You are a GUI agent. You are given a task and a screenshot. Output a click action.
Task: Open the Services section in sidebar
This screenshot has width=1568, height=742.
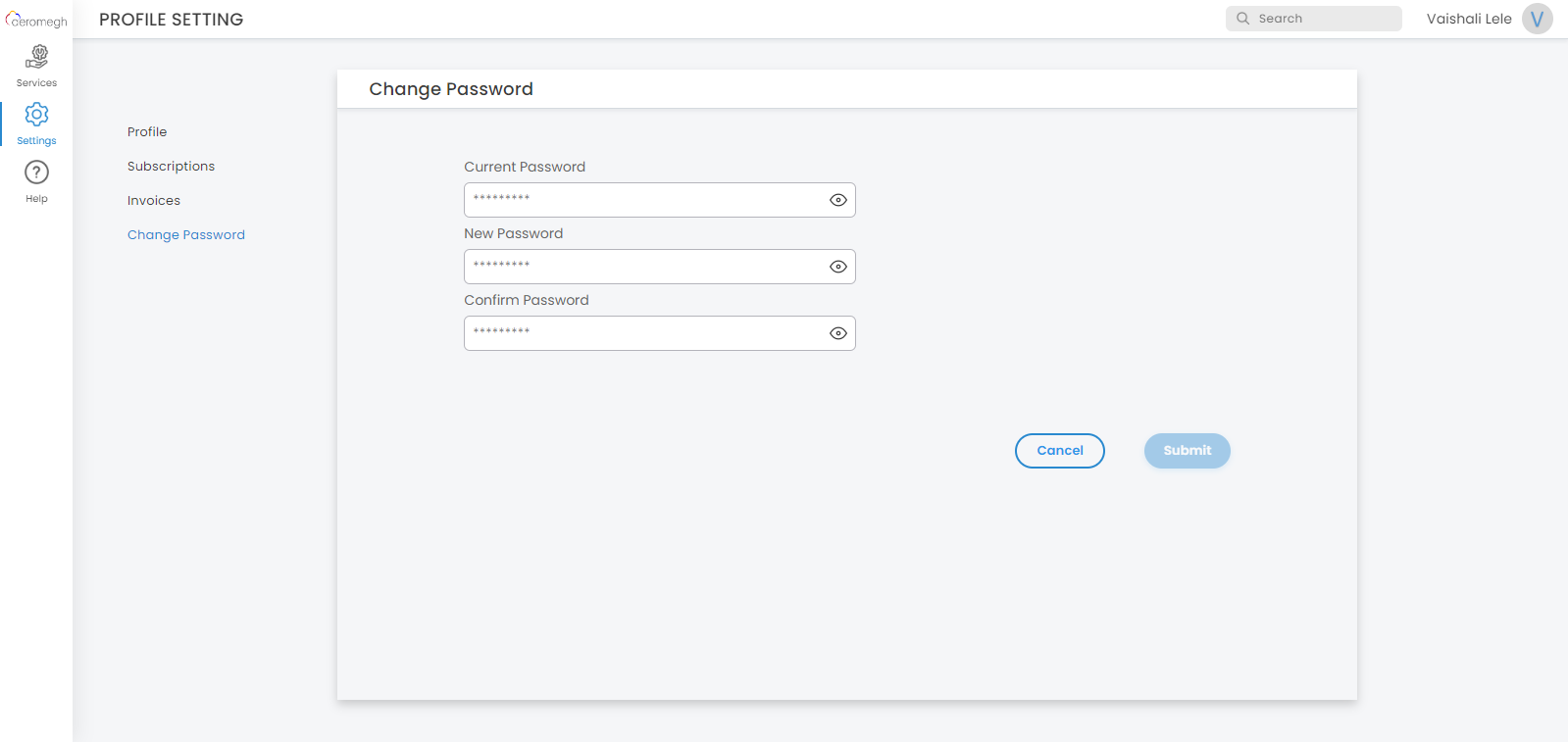(36, 66)
